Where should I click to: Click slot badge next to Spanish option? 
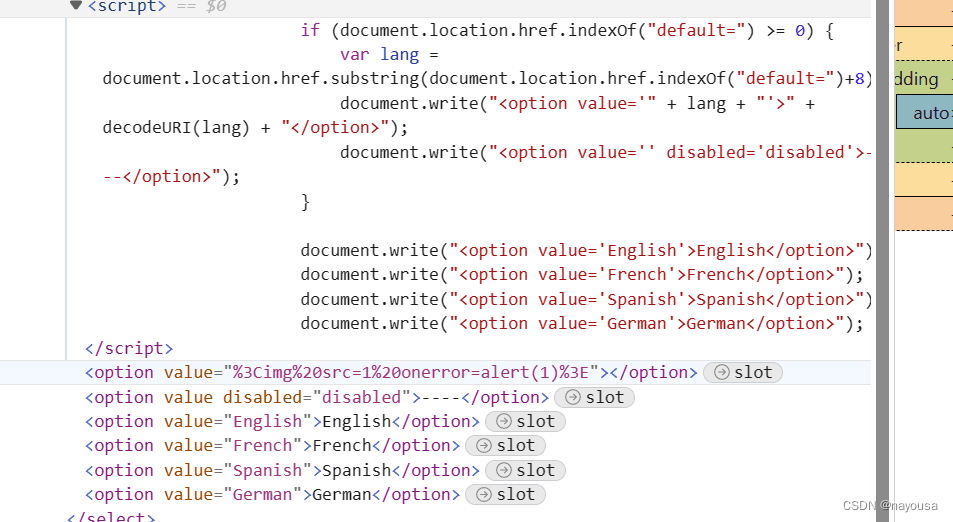click(x=525, y=470)
